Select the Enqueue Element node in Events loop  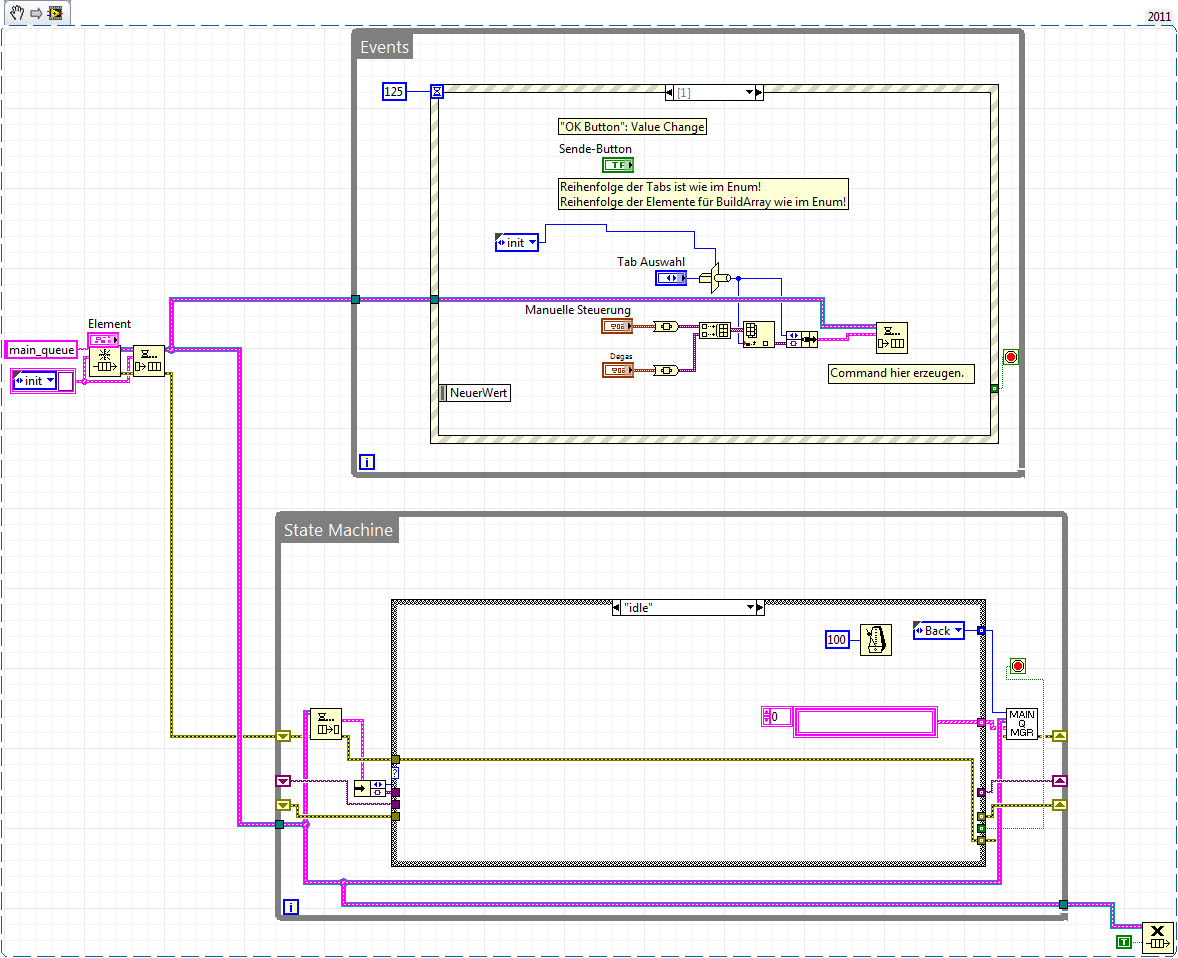[892, 338]
